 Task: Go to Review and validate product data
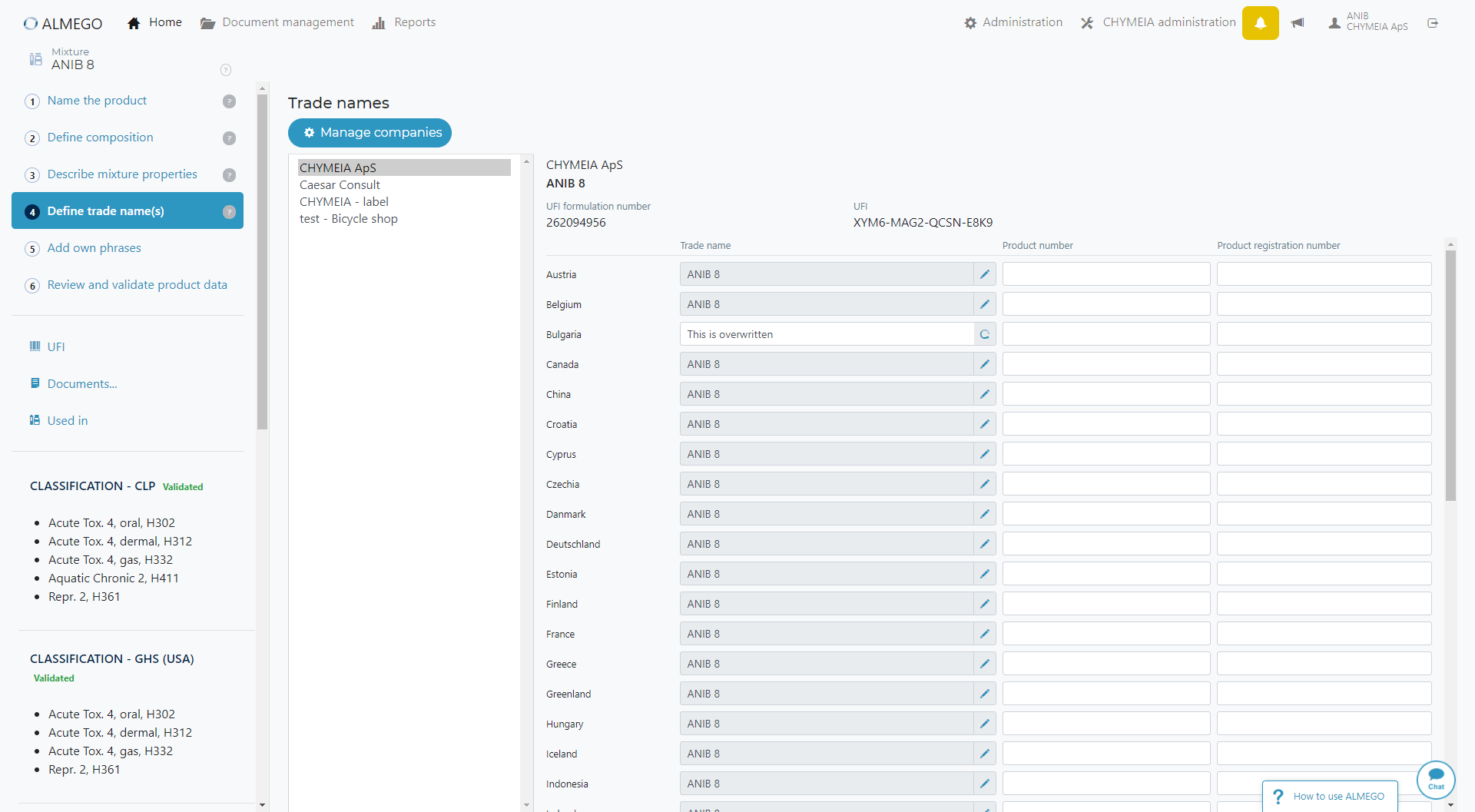point(137,285)
